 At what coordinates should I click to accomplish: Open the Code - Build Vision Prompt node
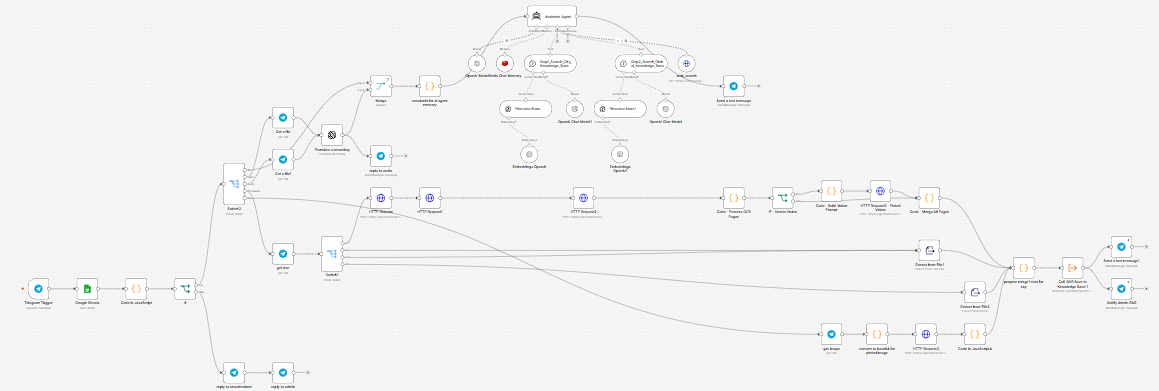pos(831,191)
